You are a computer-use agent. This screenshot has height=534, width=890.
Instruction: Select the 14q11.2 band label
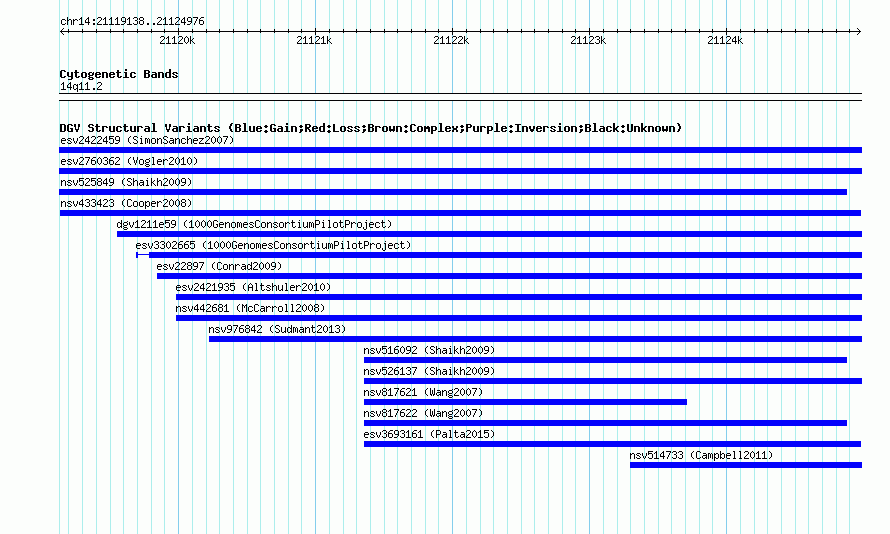pos(81,86)
